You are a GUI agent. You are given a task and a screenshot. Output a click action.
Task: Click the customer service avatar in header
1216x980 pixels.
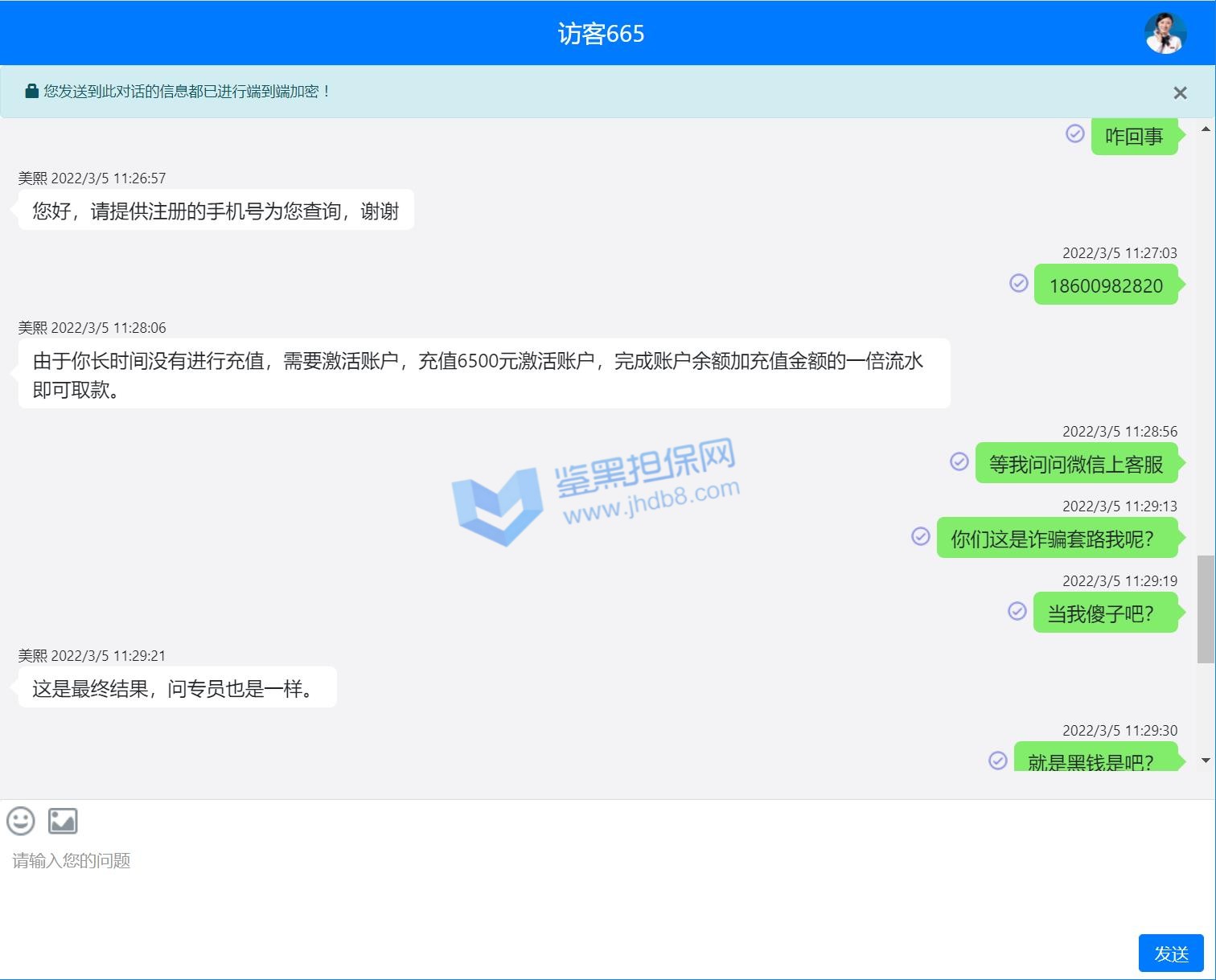coord(1165,34)
